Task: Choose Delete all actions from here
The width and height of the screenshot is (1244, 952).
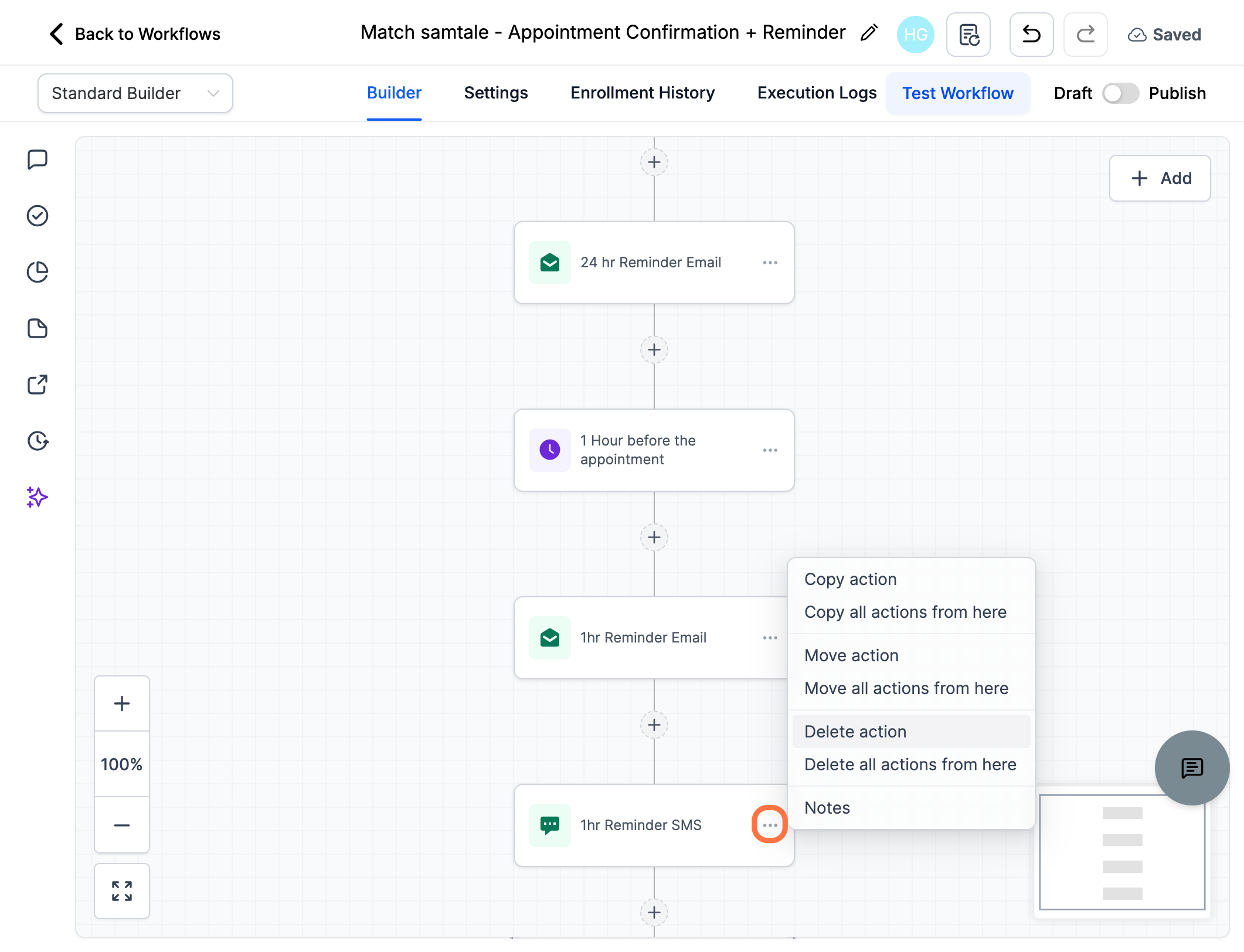Action: tap(912, 764)
